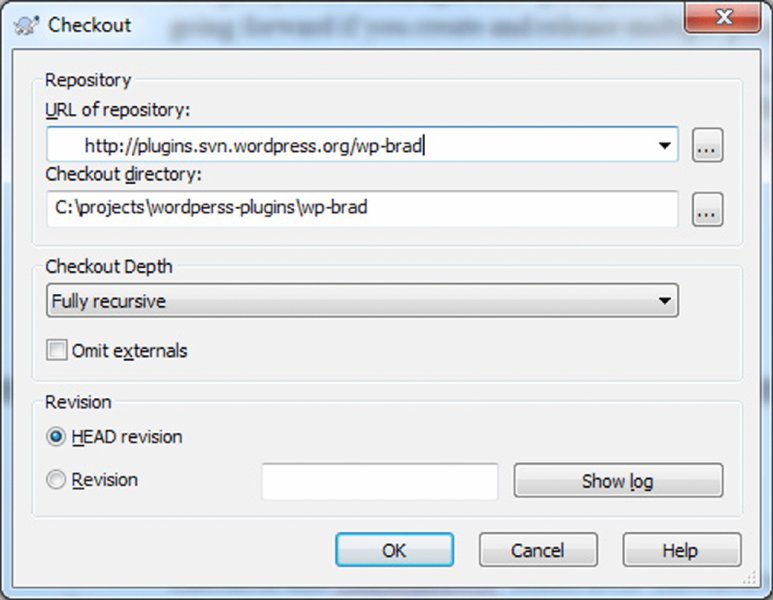Click the revision number input box

point(380,481)
